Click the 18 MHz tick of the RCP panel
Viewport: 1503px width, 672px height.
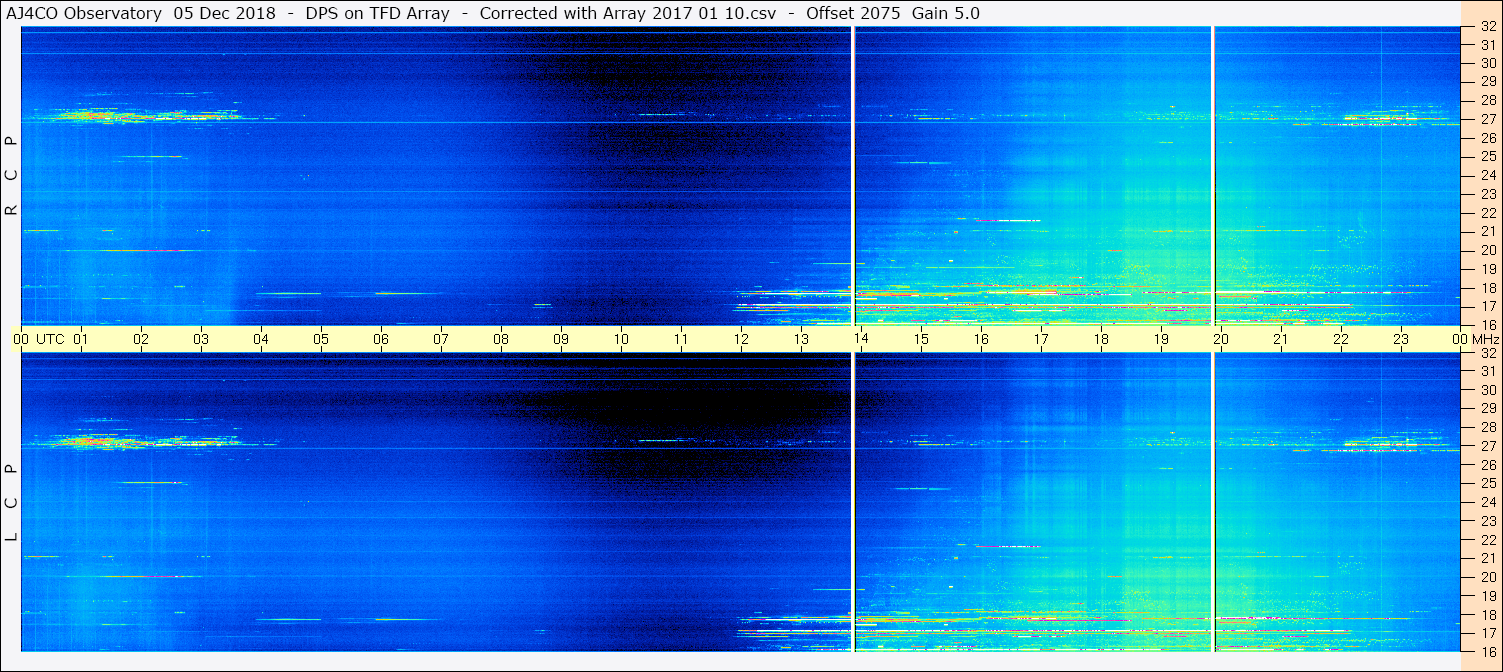(x=1488, y=288)
